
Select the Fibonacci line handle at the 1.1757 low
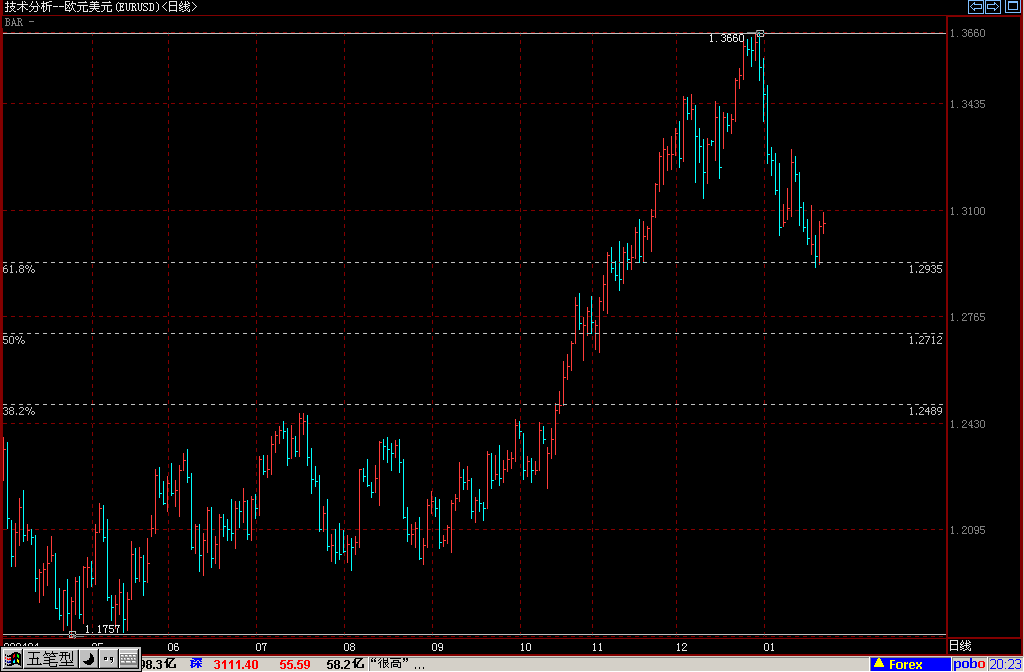[72, 634]
